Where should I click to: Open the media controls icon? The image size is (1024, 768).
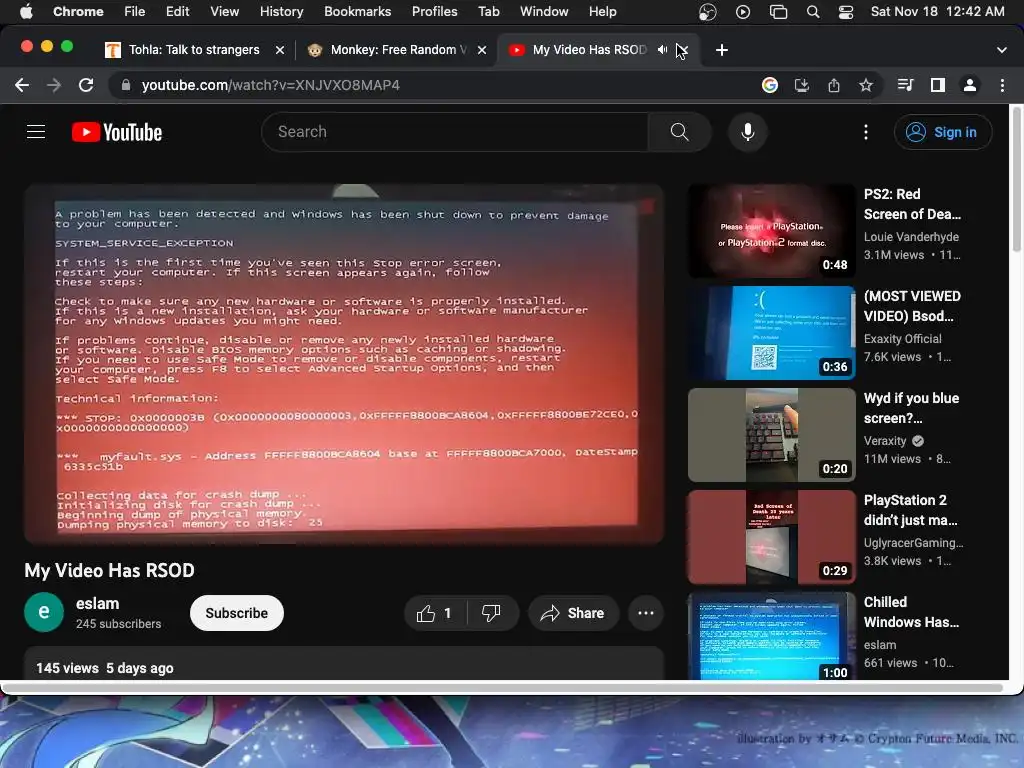(905, 85)
